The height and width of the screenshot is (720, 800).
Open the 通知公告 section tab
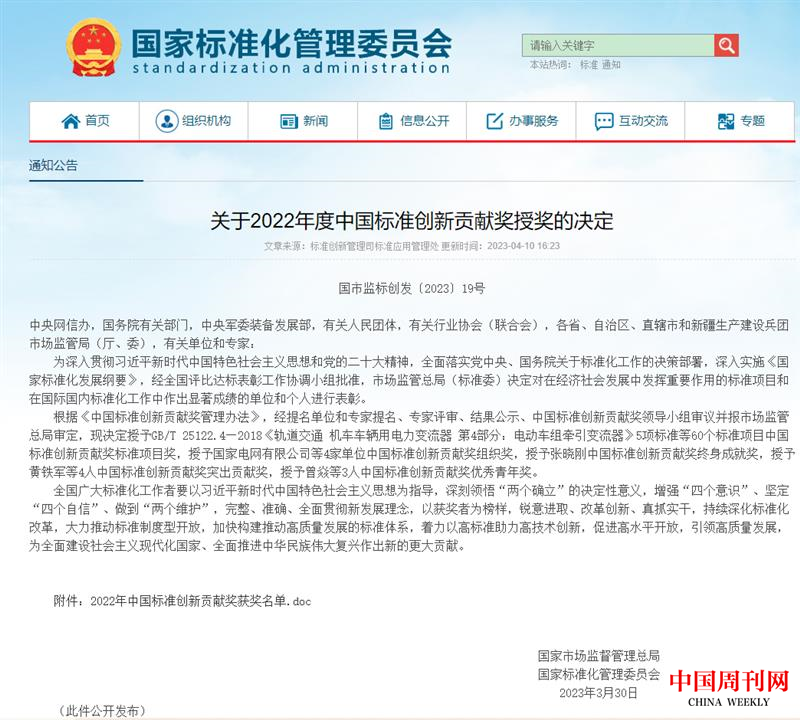(x=53, y=166)
